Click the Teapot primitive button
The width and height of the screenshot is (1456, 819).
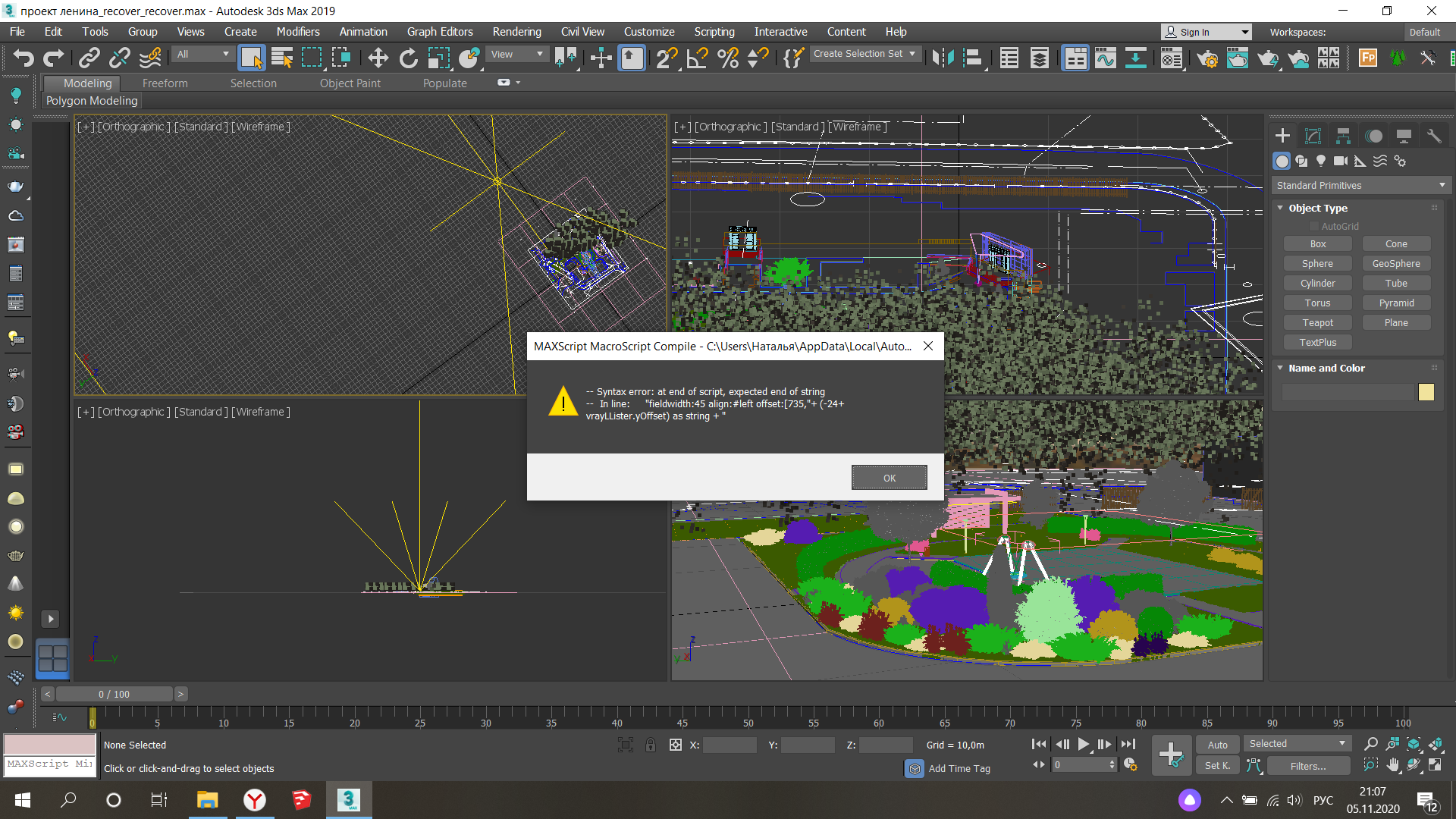click(x=1317, y=322)
